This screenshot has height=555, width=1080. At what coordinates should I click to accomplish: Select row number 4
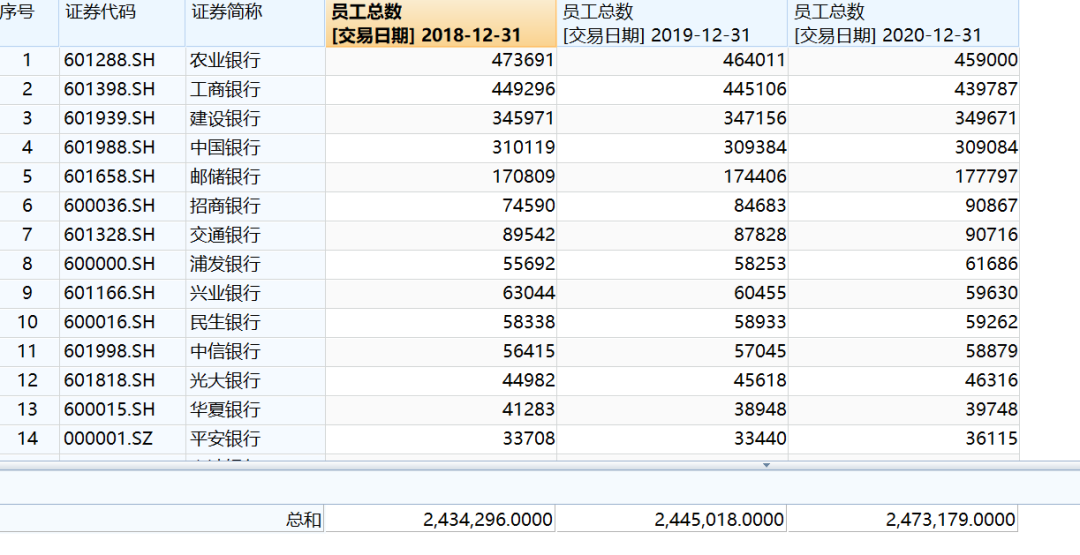coord(28,147)
